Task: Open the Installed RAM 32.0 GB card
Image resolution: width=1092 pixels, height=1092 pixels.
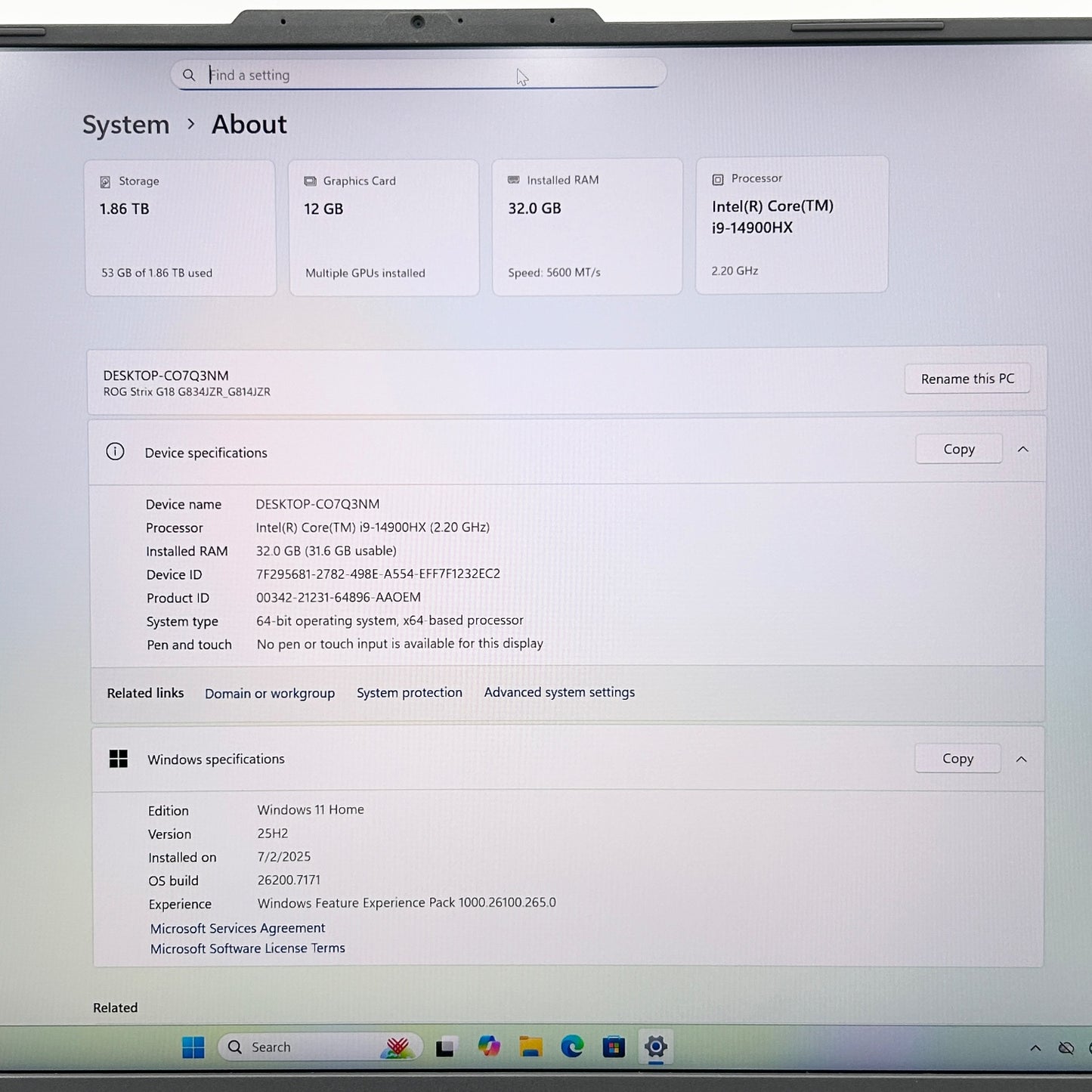Action: pyautogui.click(x=587, y=226)
